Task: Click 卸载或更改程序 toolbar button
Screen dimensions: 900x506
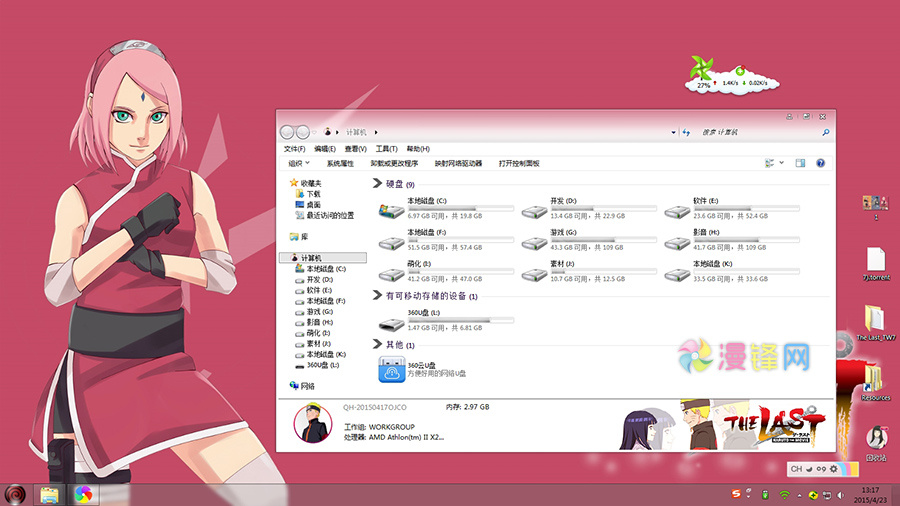Action: pyautogui.click(x=394, y=164)
